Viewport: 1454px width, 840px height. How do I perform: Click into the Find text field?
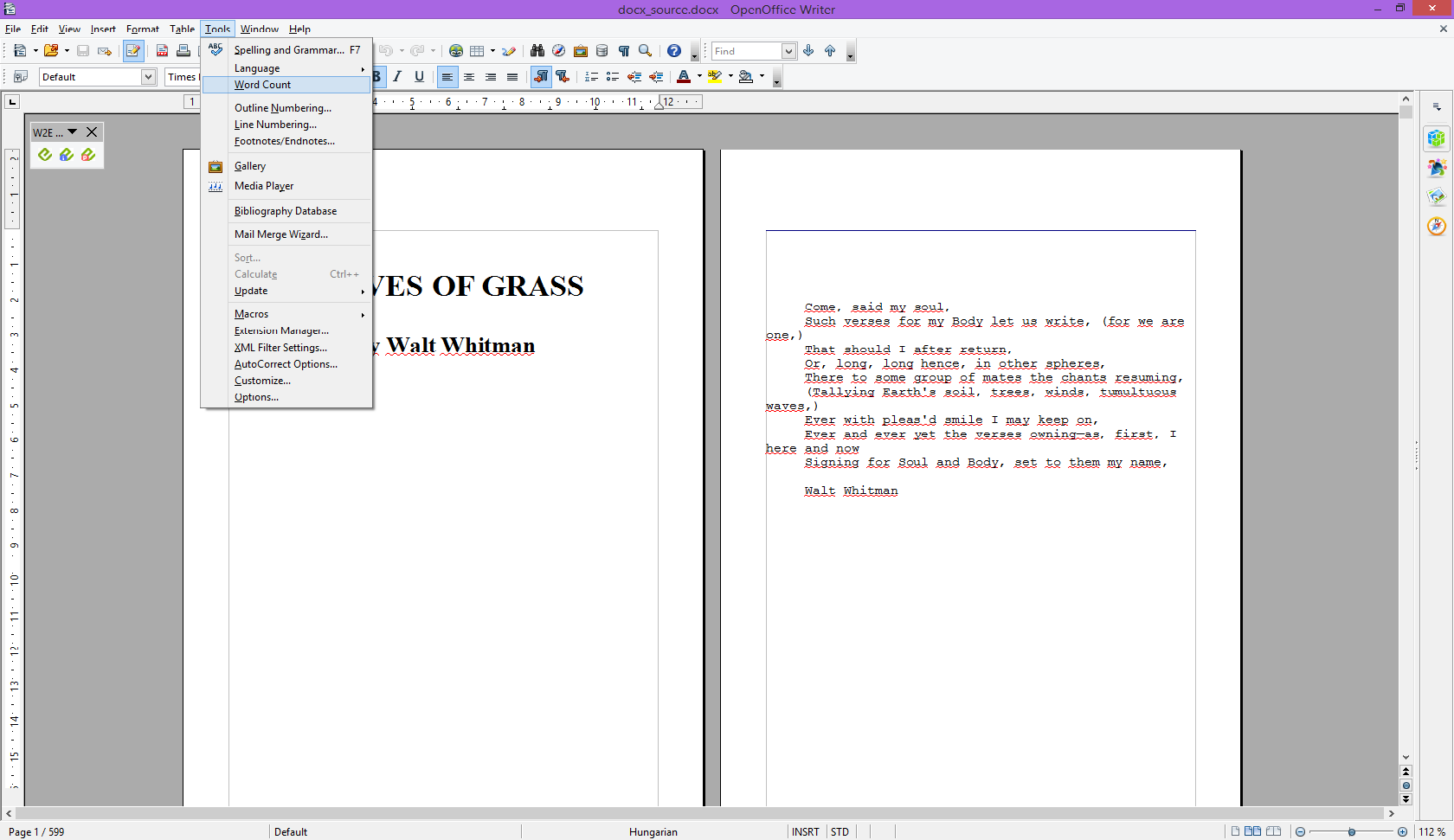coord(747,51)
